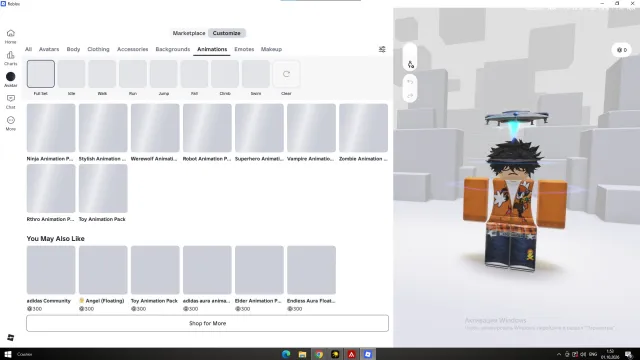Image resolution: width=640 pixels, height=360 pixels.
Task: Click the Clear animation reset icon
Action: (x=286, y=74)
